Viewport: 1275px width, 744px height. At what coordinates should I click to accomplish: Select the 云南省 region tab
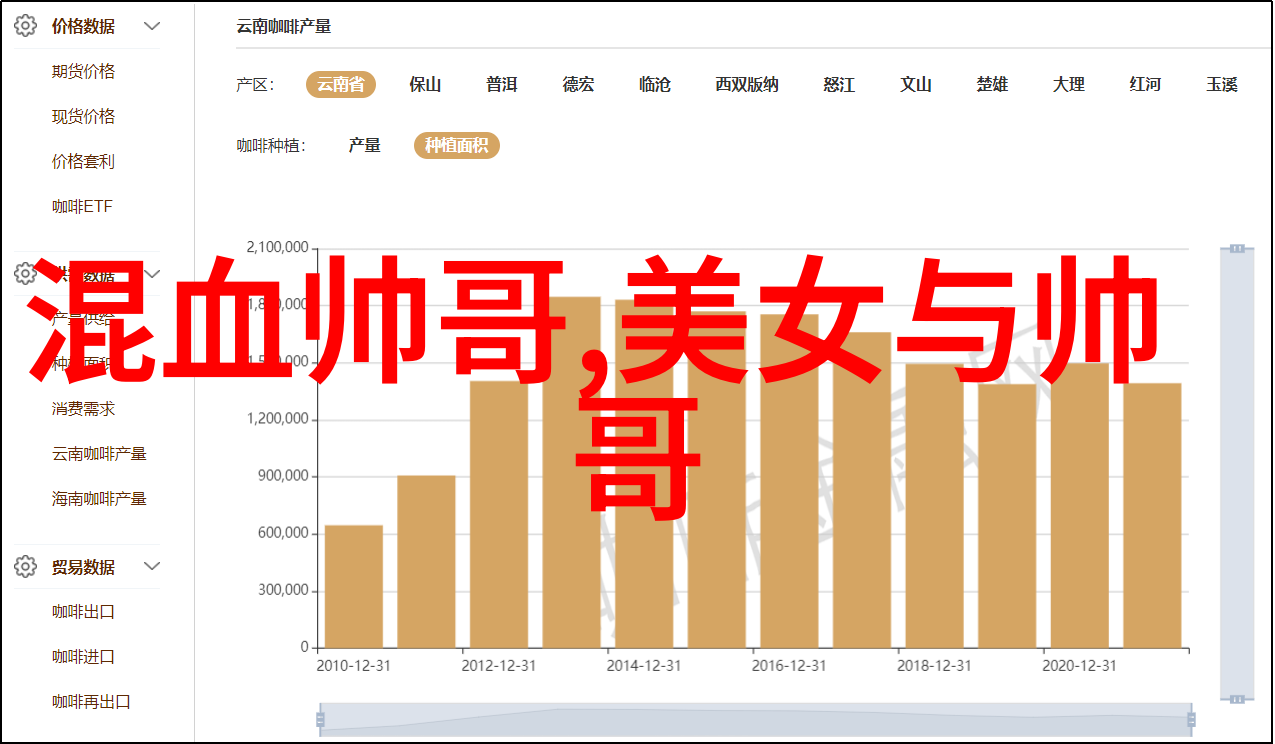tap(341, 85)
